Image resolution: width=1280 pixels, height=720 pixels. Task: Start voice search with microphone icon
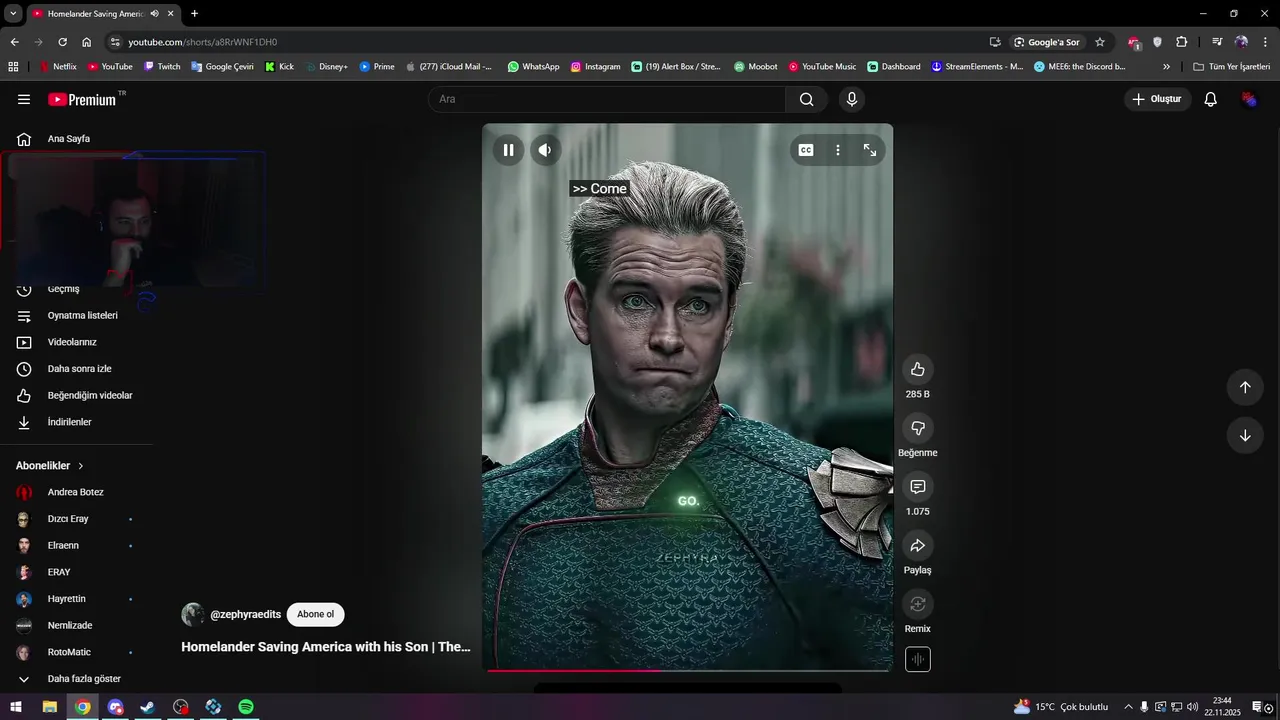(852, 99)
